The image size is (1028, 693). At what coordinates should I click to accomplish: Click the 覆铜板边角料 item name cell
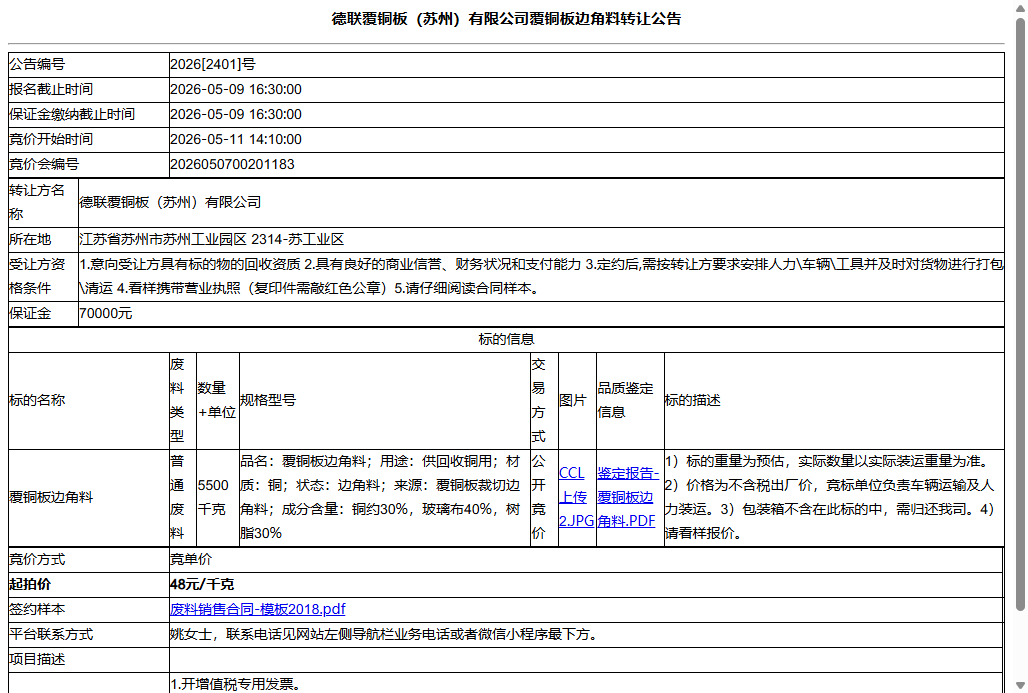click(x=89, y=498)
